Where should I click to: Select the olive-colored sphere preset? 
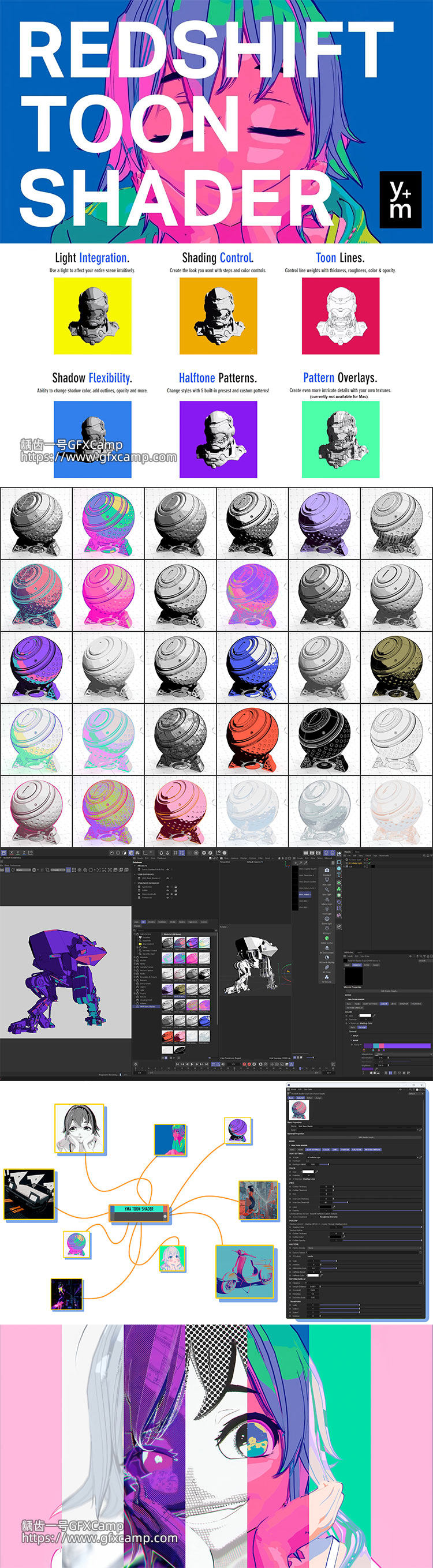pyautogui.click(x=397, y=667)
